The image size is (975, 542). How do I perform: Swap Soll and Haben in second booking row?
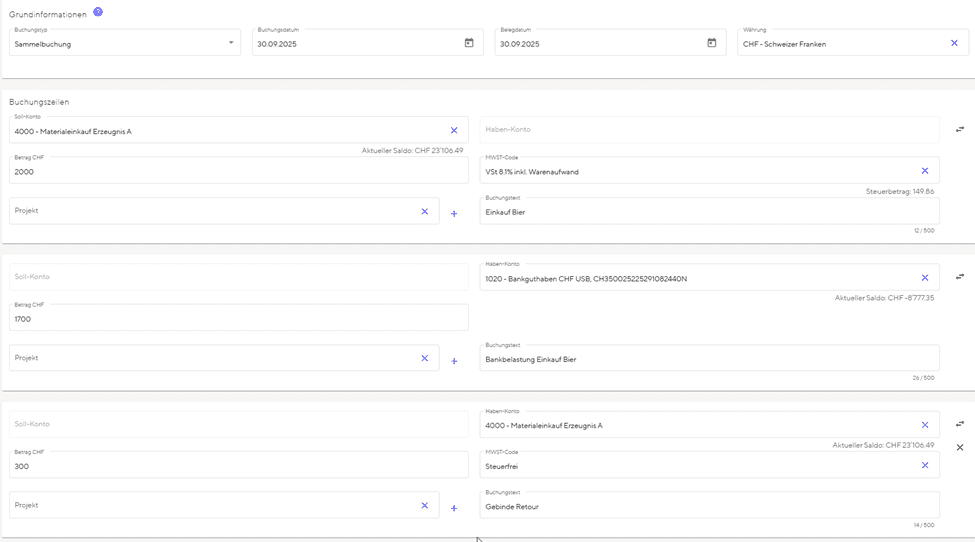pos(960,276)
